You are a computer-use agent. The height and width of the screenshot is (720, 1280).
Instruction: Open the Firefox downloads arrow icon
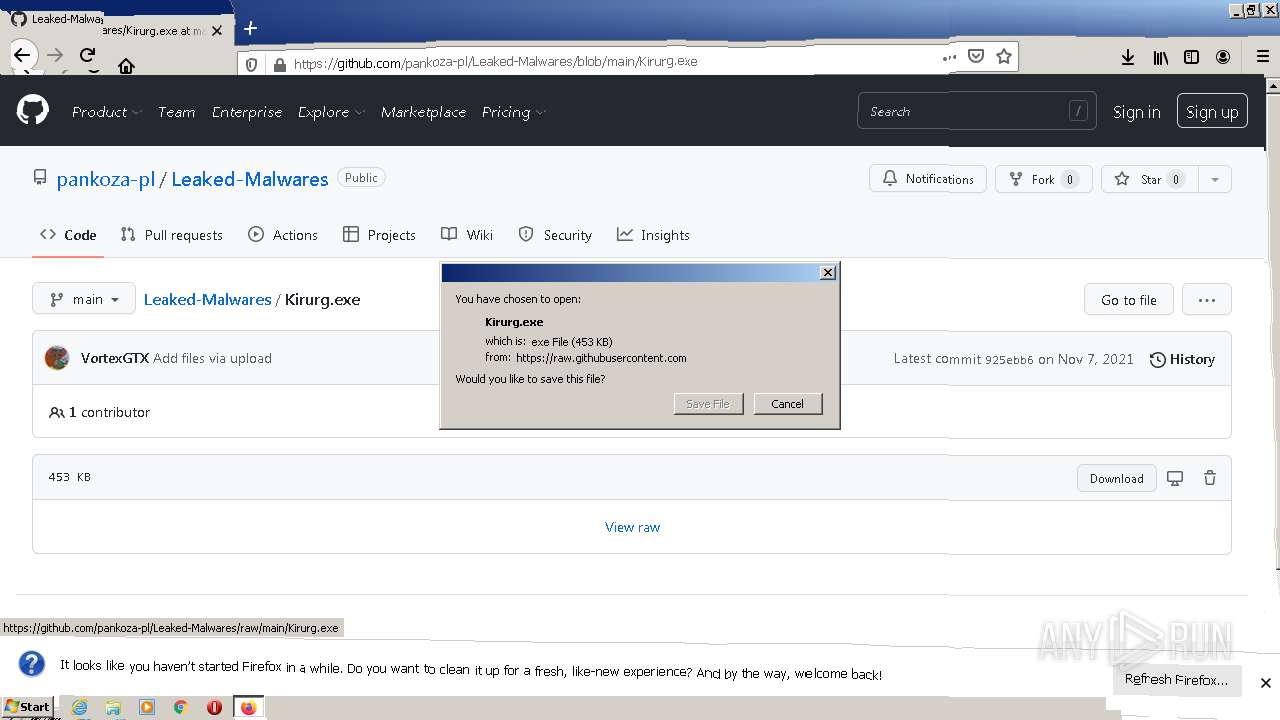1128,58
